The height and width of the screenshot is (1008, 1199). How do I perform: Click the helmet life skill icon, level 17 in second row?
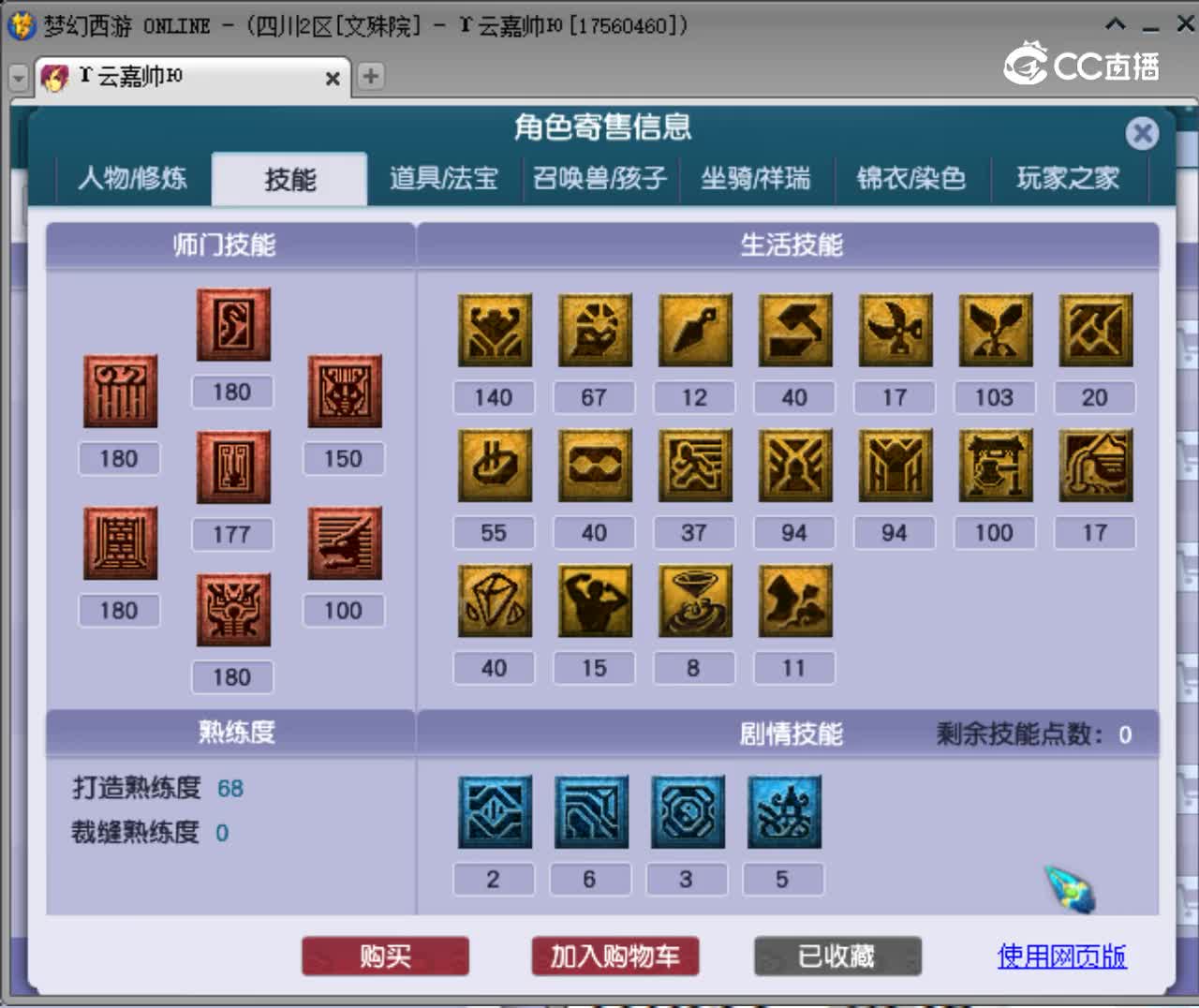(1096, 465)
